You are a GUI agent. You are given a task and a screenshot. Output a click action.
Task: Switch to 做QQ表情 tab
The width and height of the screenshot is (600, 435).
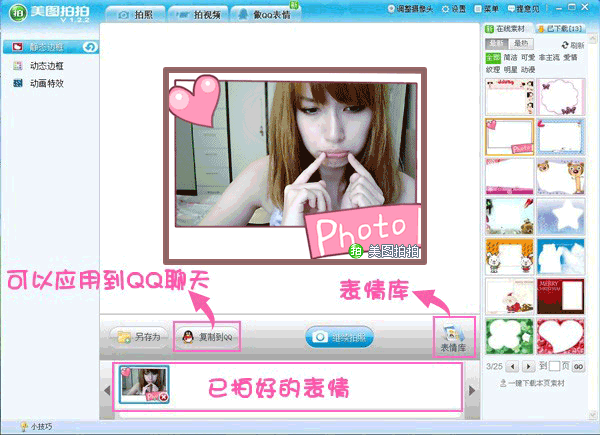pos(266,15)
